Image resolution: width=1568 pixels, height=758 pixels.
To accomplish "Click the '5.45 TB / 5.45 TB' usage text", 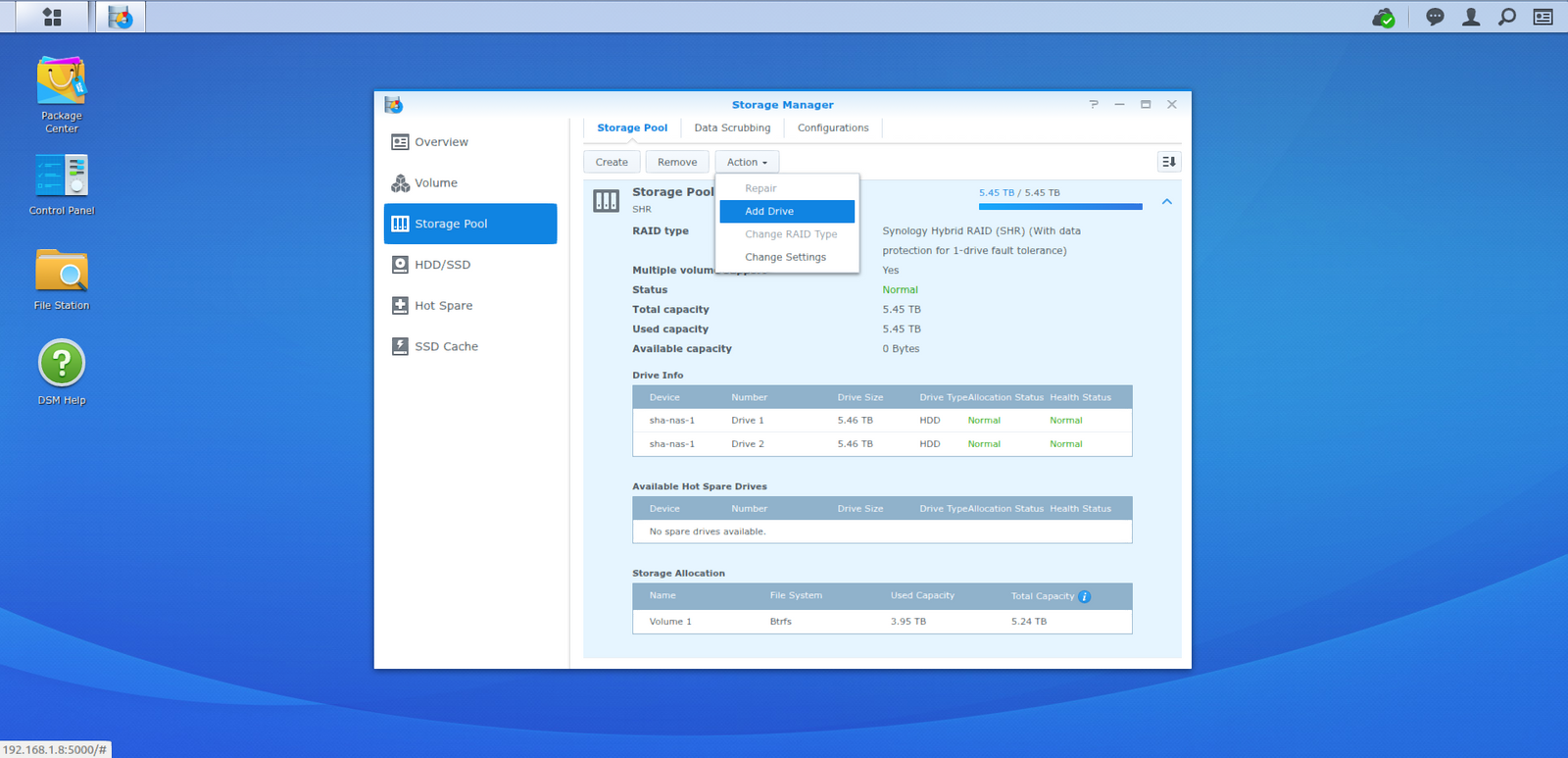I will click(x=1019, y=193).
